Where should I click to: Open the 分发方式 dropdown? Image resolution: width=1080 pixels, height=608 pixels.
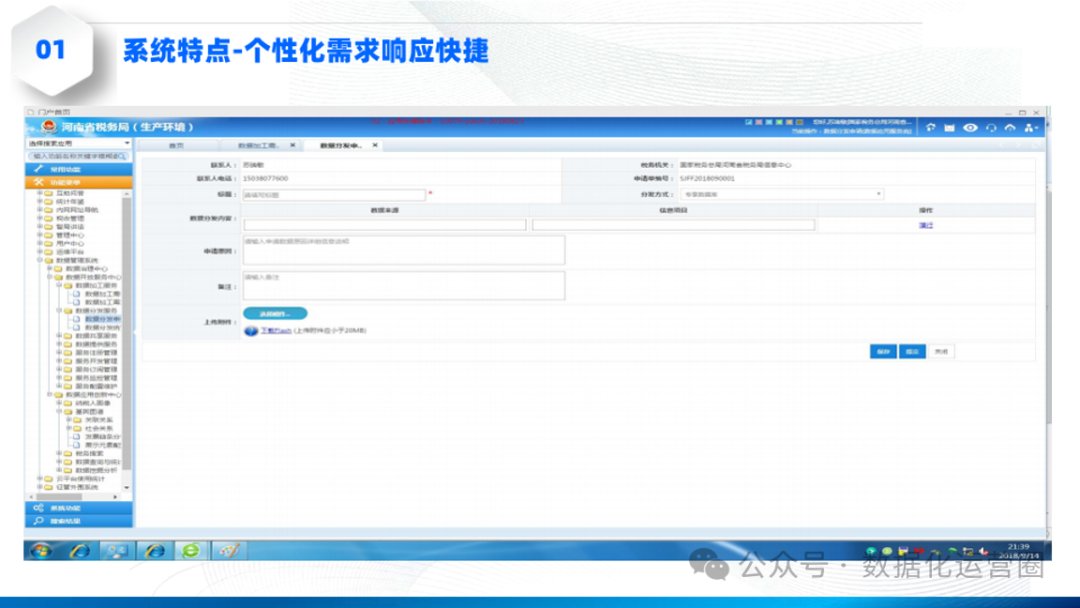pos(782,195)
